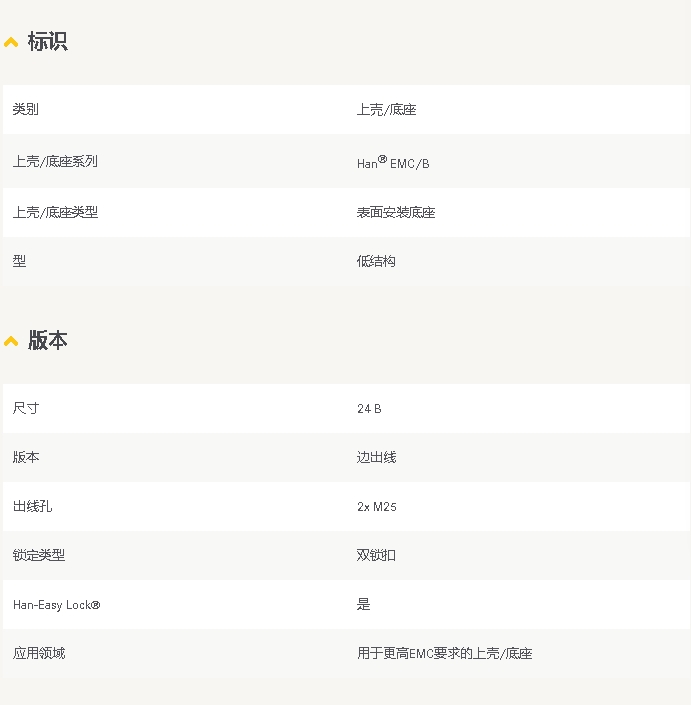This screenshot has width=691, height=705.
Task: Click the 标识 section heading text
Action: point(47,42)
